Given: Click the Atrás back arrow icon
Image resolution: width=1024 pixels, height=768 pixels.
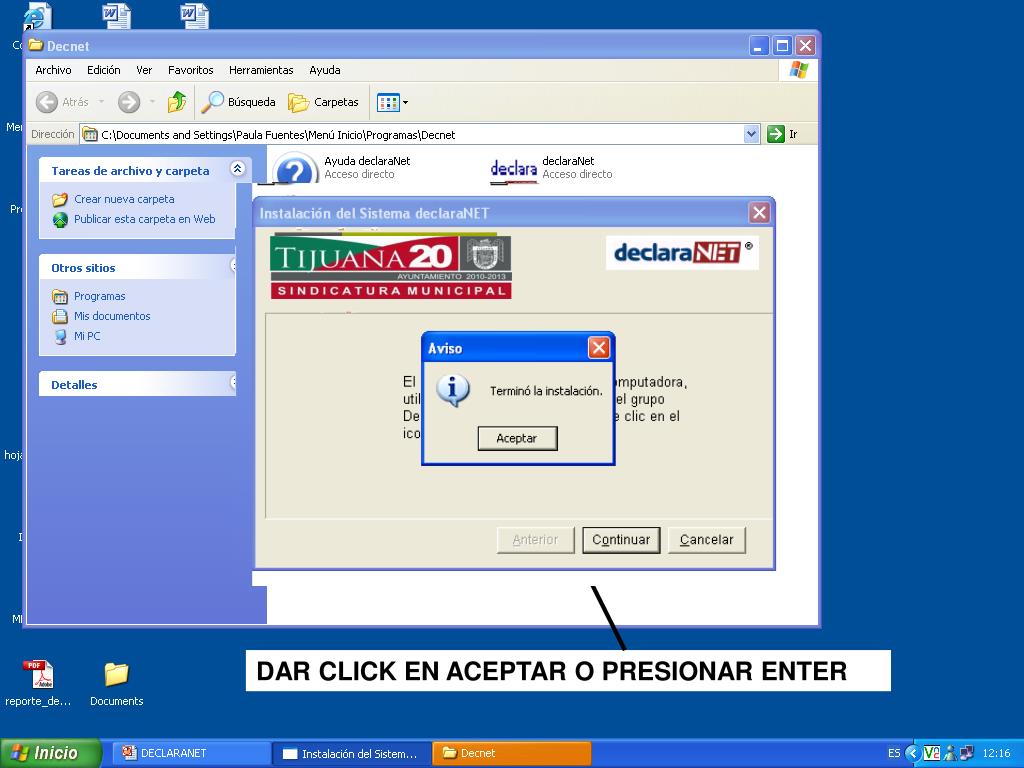Looking at the screenshot, I should pos(46,102).
